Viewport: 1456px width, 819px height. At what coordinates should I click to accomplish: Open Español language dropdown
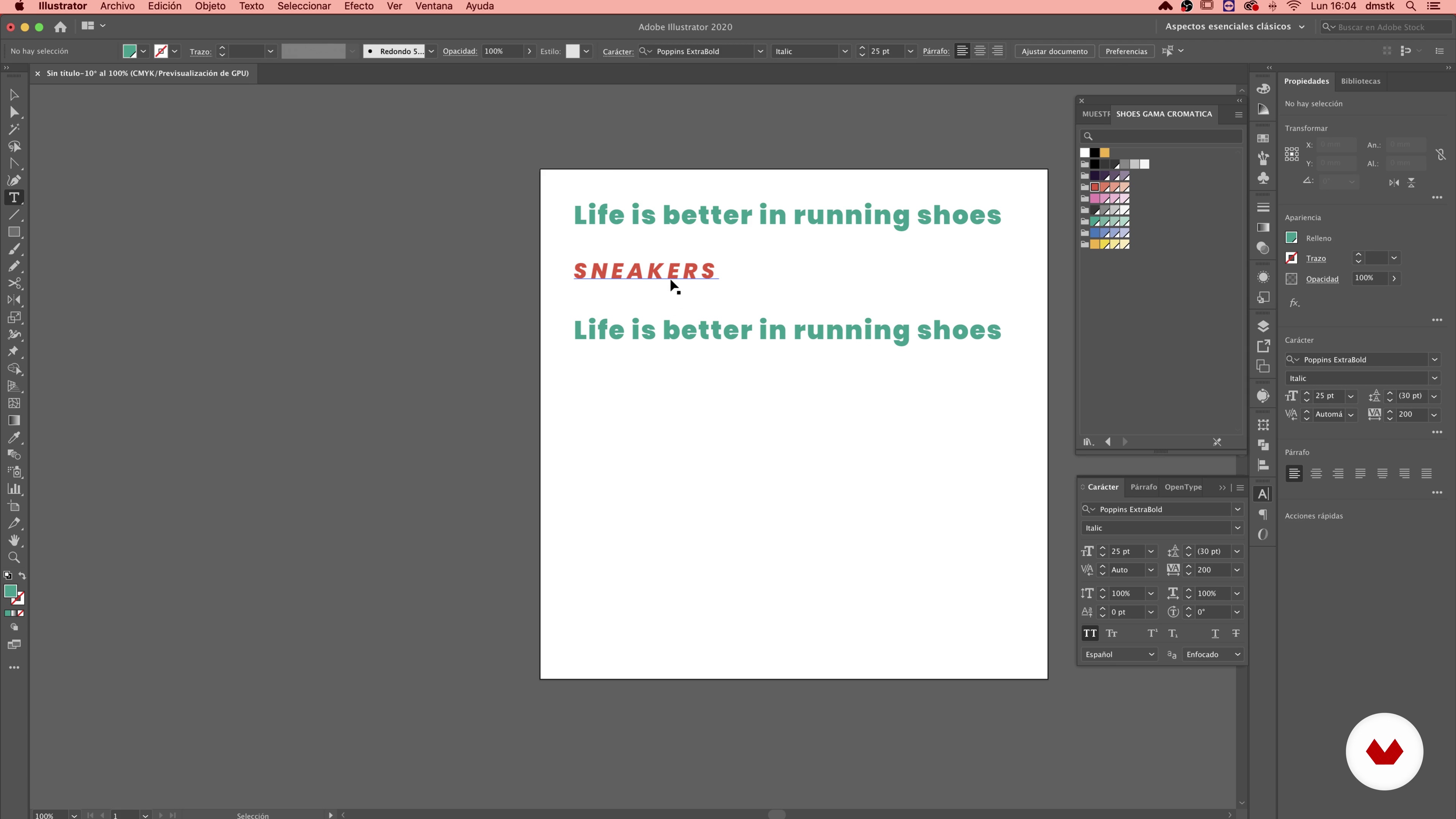tap(1119, 654)
